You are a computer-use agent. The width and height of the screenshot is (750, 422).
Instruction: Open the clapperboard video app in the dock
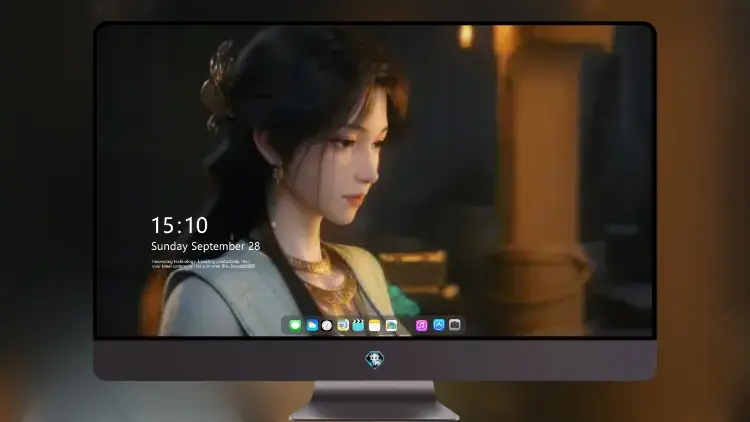(x=358, y=325)
